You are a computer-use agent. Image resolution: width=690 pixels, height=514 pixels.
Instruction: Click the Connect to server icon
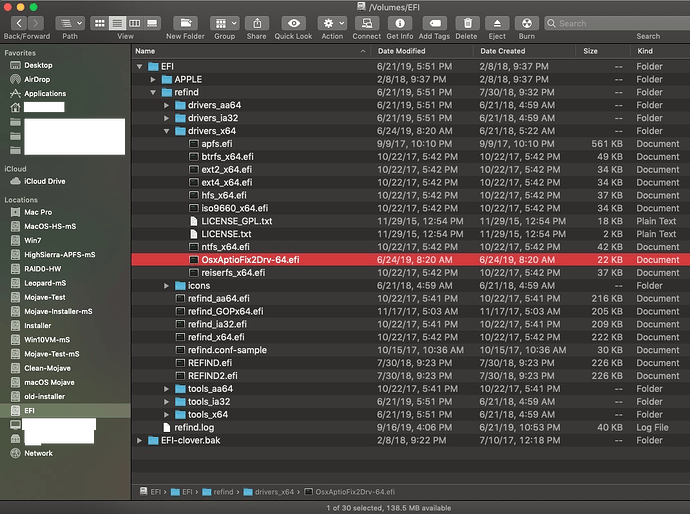367,22
